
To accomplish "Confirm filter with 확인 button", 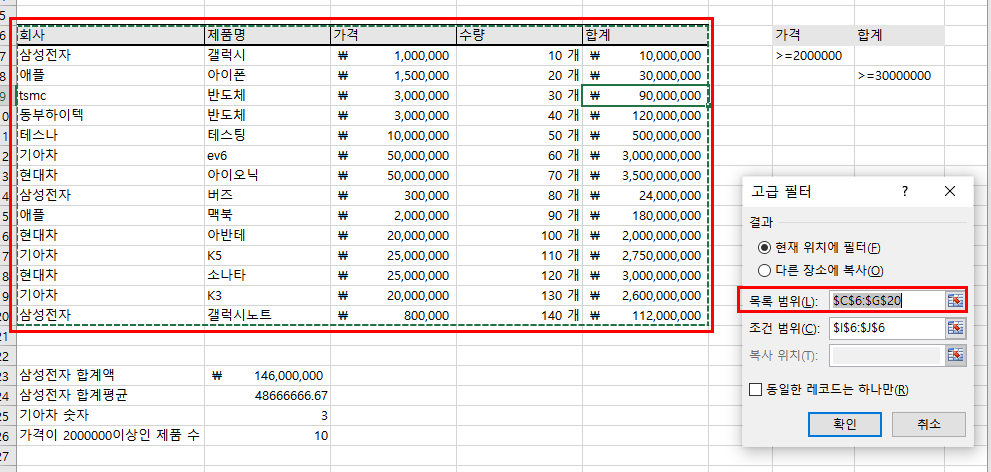I will pos(844,424).
